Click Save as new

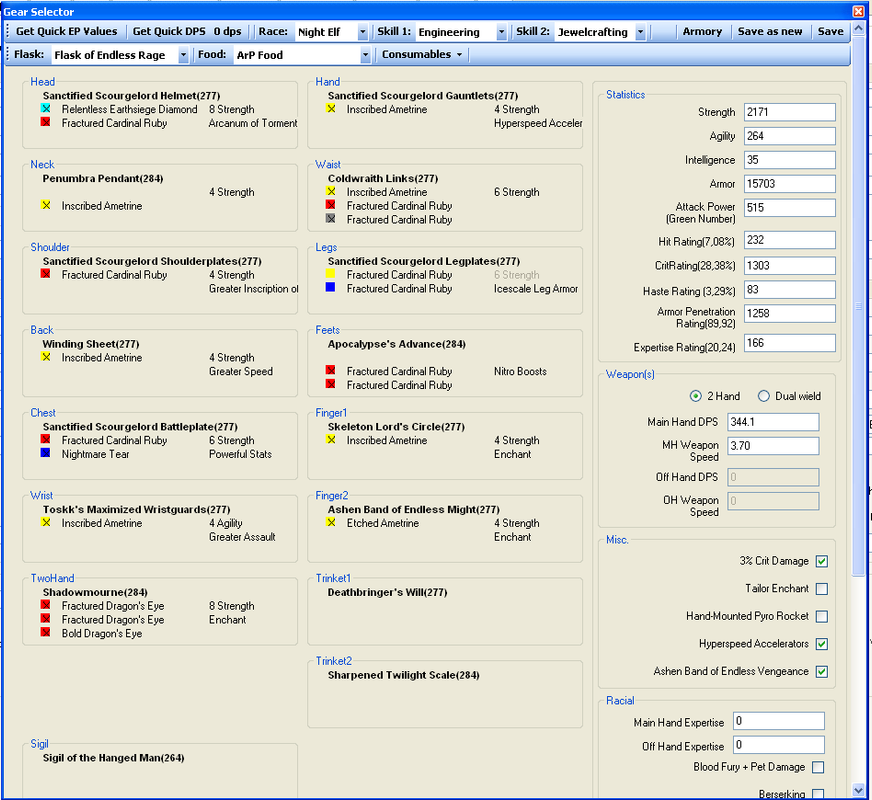770,32
